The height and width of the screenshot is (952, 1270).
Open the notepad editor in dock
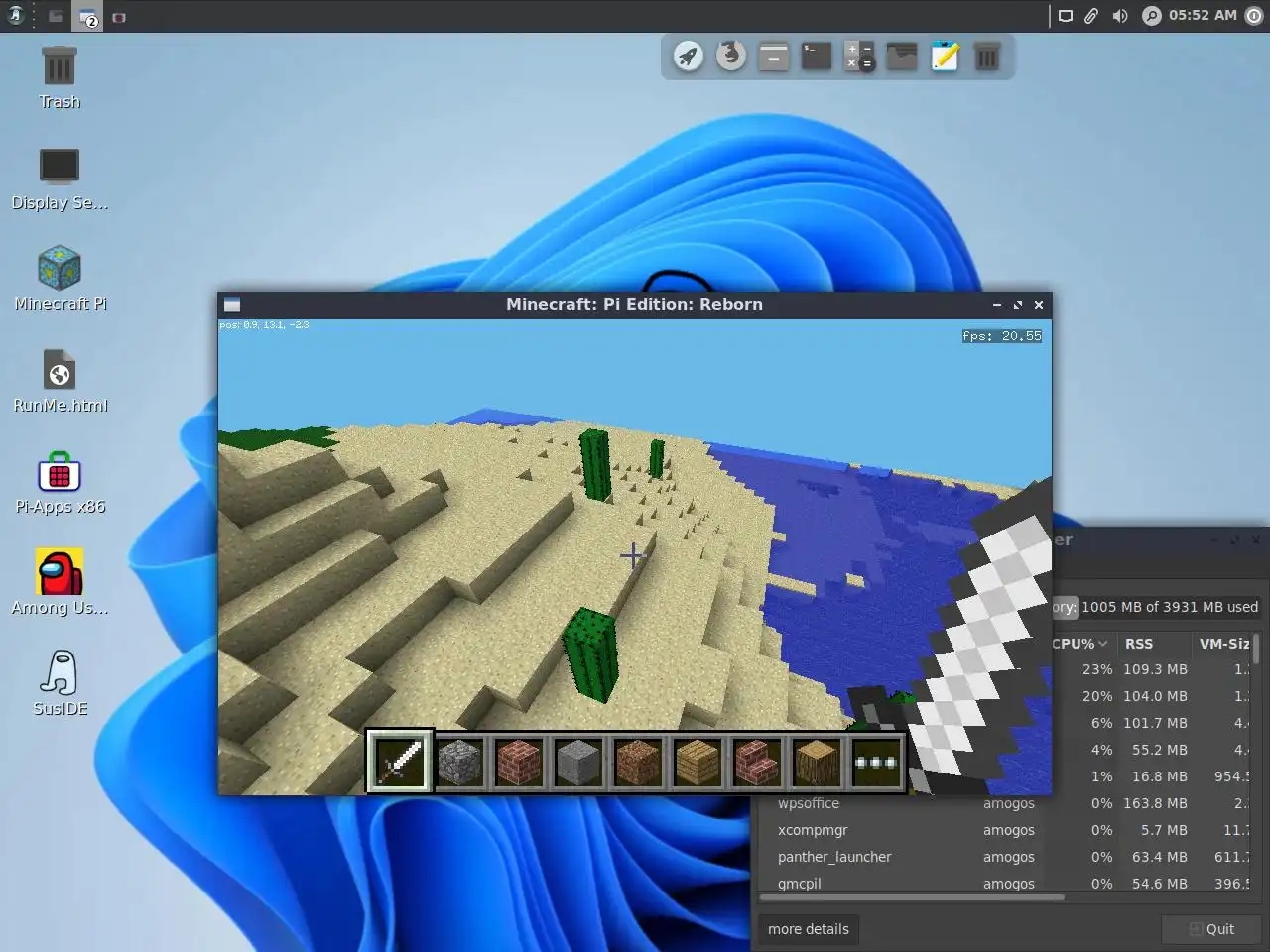[945, 56]
